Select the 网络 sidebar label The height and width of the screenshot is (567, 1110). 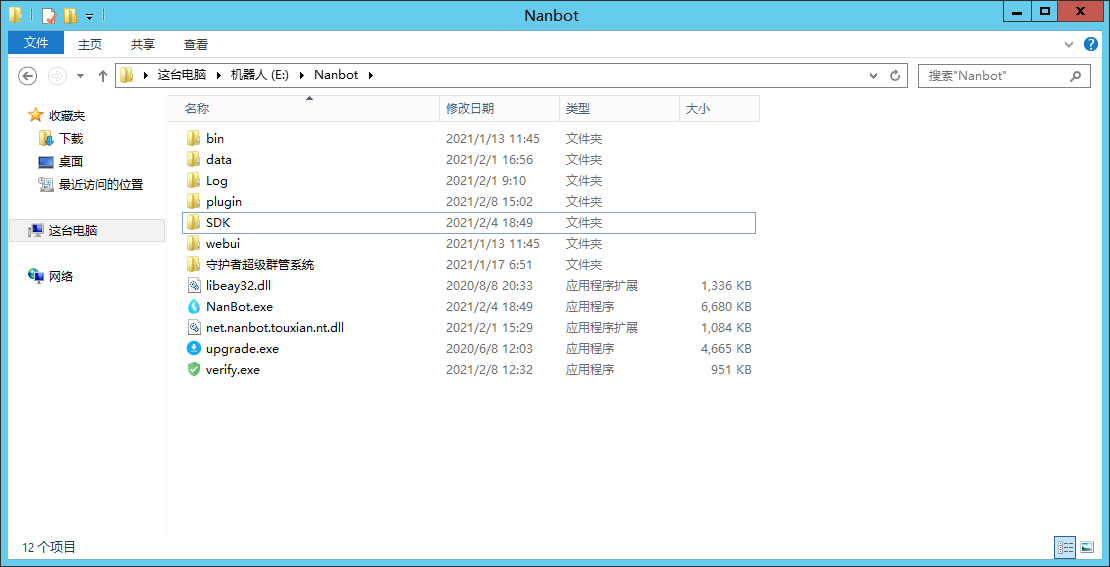(61, 276)
